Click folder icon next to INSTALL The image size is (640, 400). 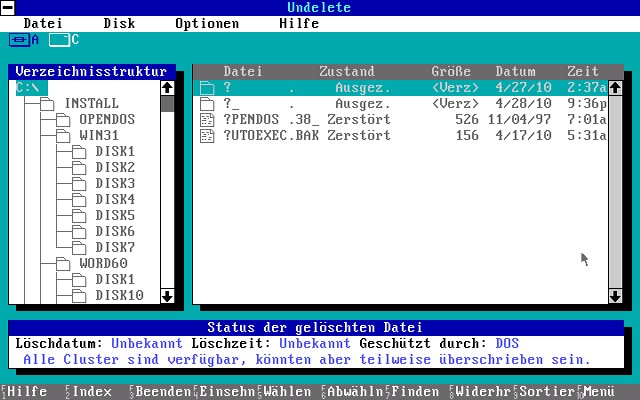click(x=48, y=104)
